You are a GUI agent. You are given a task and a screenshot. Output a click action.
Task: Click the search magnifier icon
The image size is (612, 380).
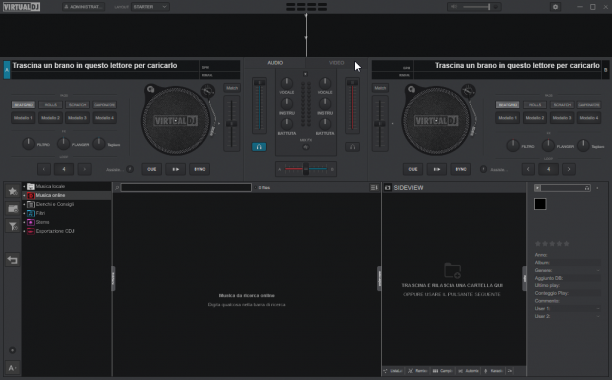coord(117,188)
